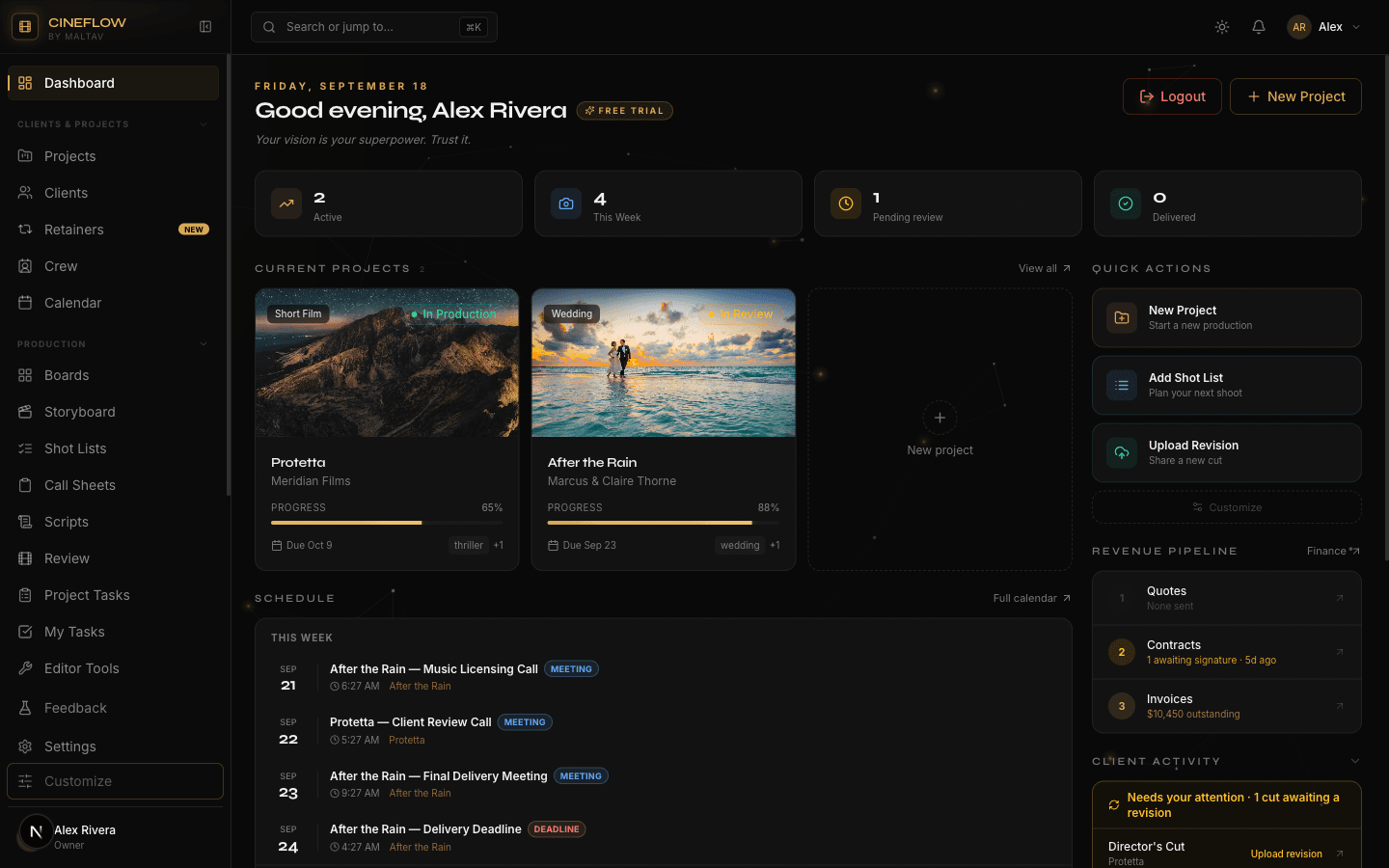Open the Clients page
This screenshot has width=1389, height=868.
(x=114, y=193)
